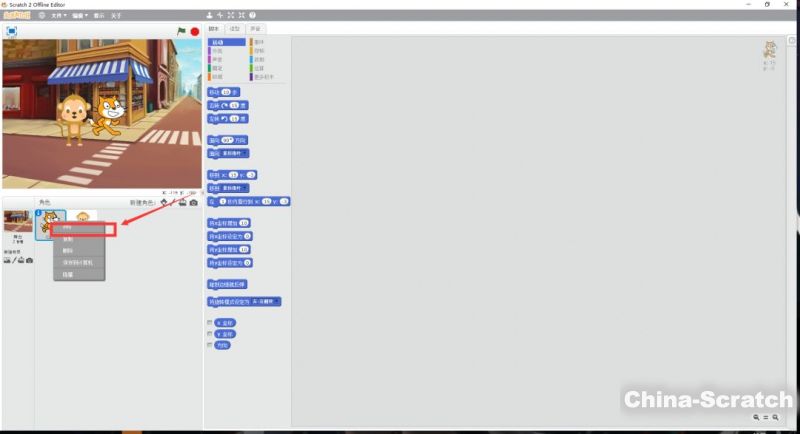800x434 pixels.
Task: Enable the x position checkbox
Action: pos(209,323)
